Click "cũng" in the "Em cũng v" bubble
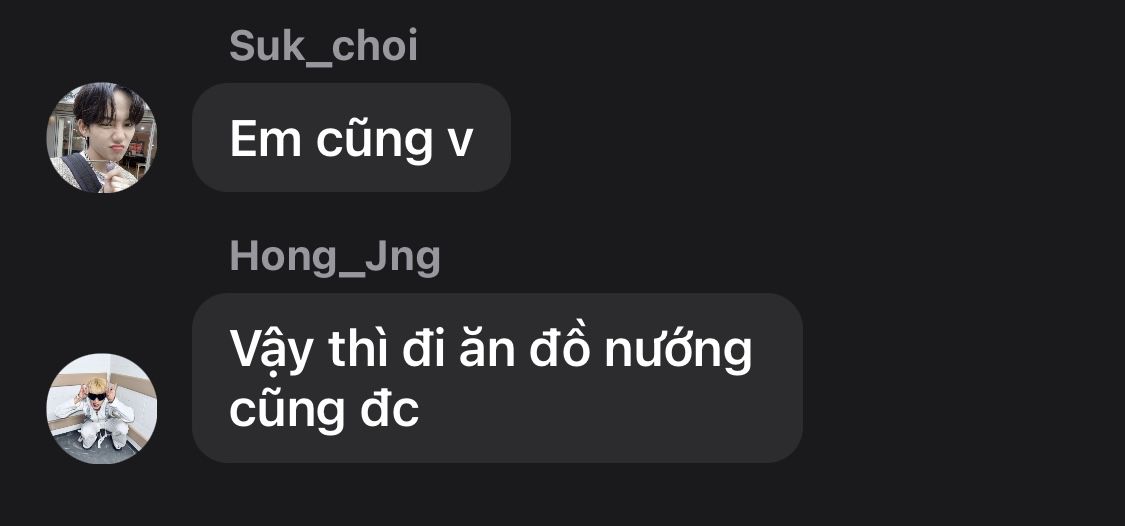 [373, 139]
